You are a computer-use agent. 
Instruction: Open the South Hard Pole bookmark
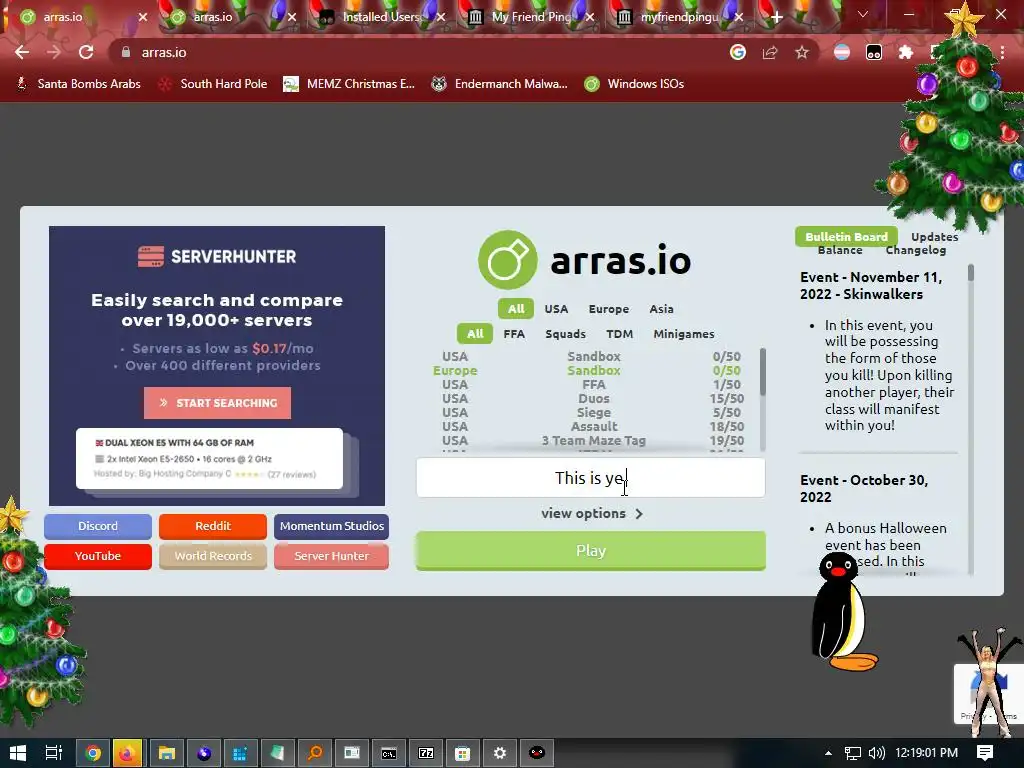214,84
